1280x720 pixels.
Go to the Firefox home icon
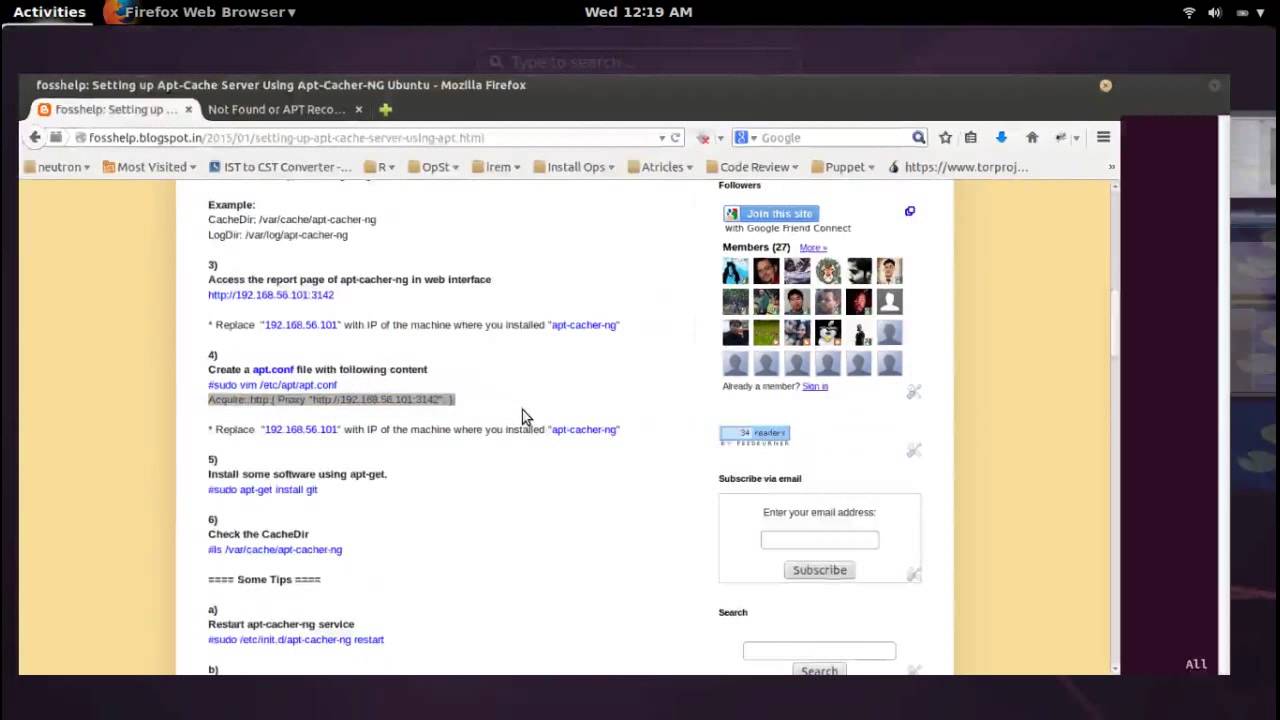[x=1032, y=138]
